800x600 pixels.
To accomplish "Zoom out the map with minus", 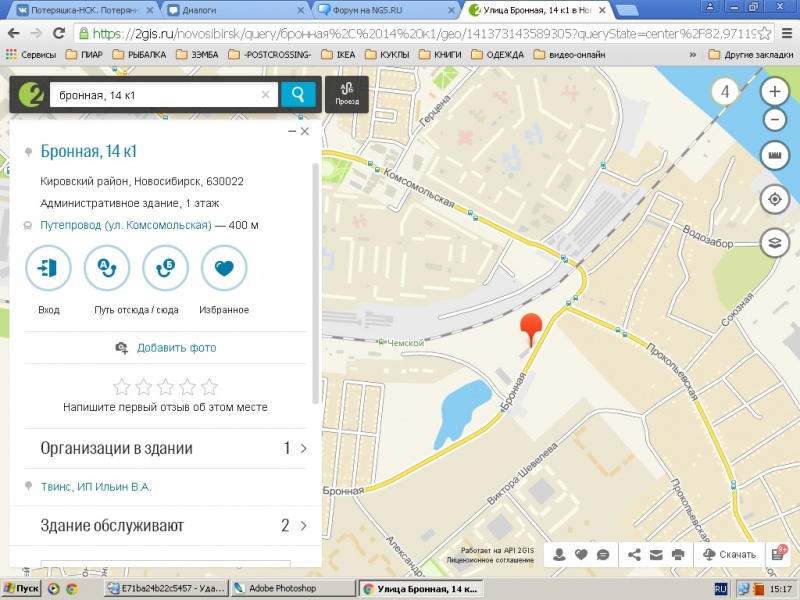I will pyautogui.click(x=774, y=120).
